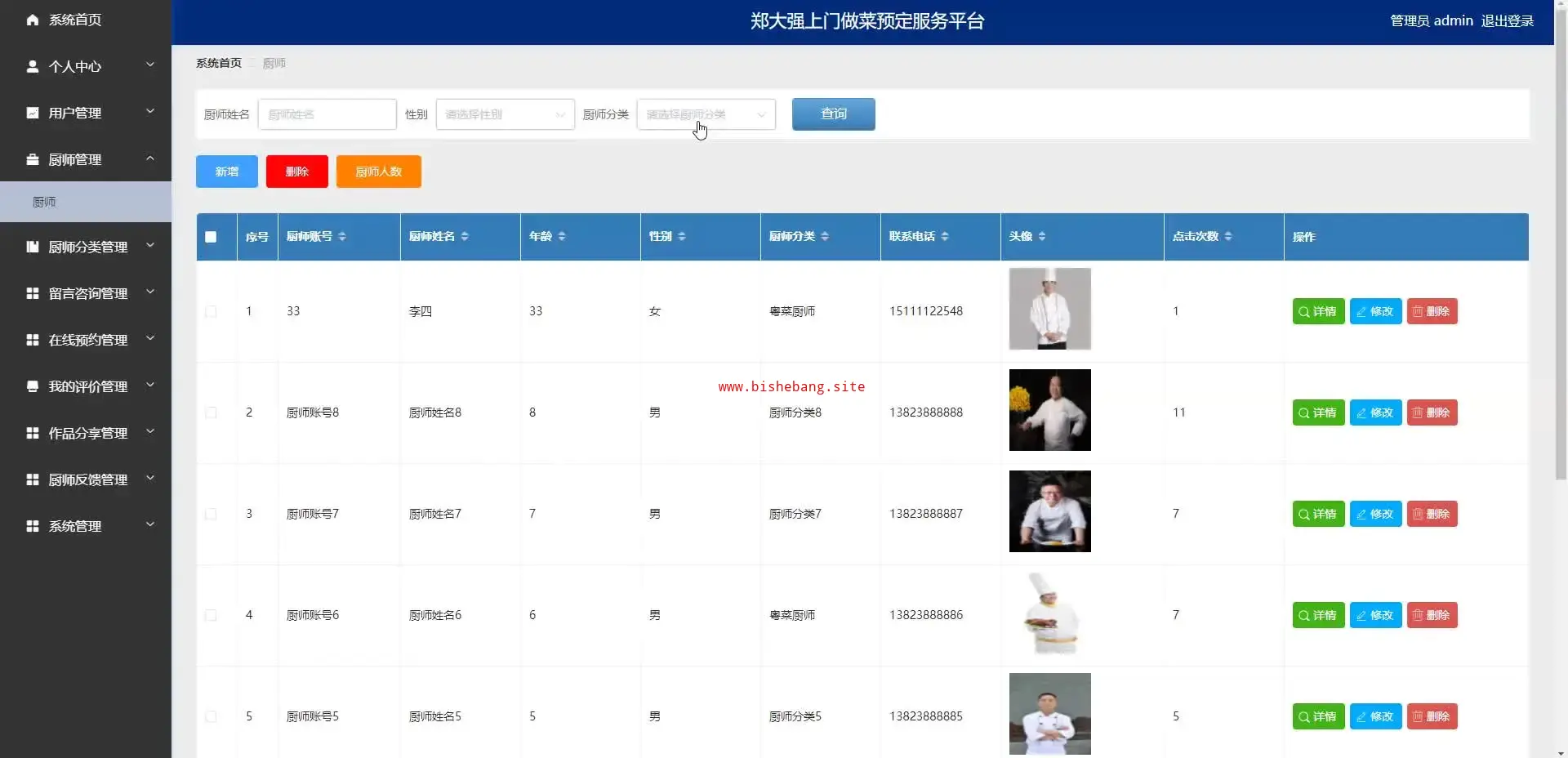The height and width of the screenshot is (758, 1568).
Task: Click the person icon for 个人中心
Action: [x=33, y=66]
